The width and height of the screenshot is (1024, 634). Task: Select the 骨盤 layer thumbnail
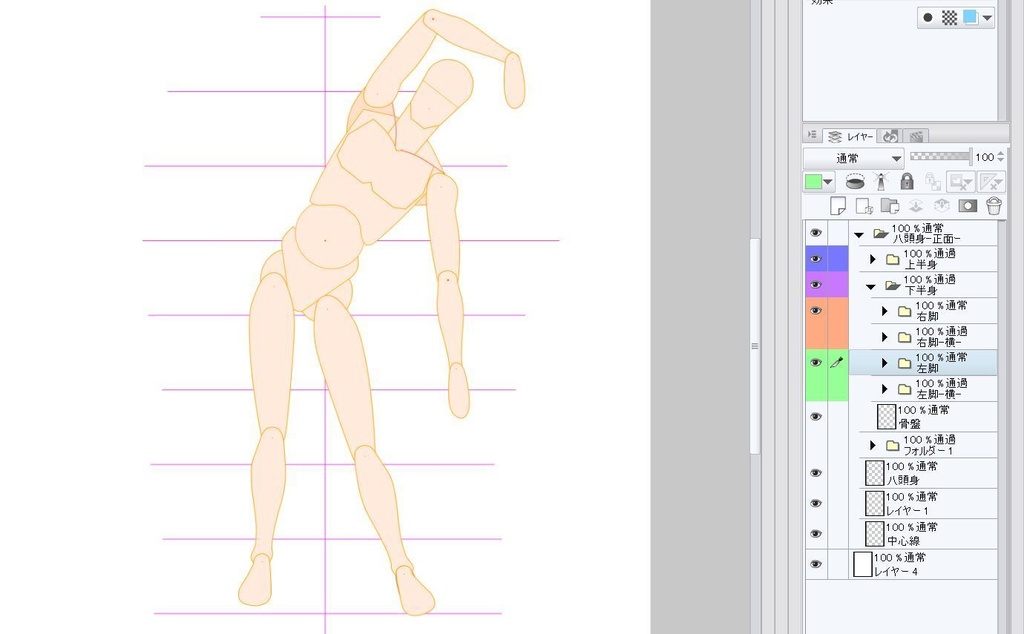[886, 417]
